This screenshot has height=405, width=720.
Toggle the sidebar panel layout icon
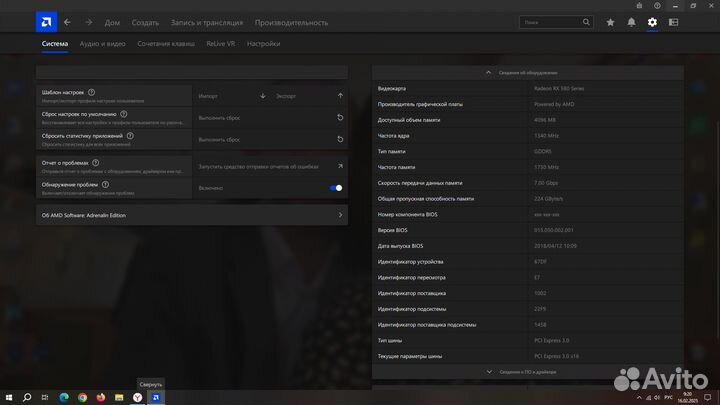pos(673,22)
